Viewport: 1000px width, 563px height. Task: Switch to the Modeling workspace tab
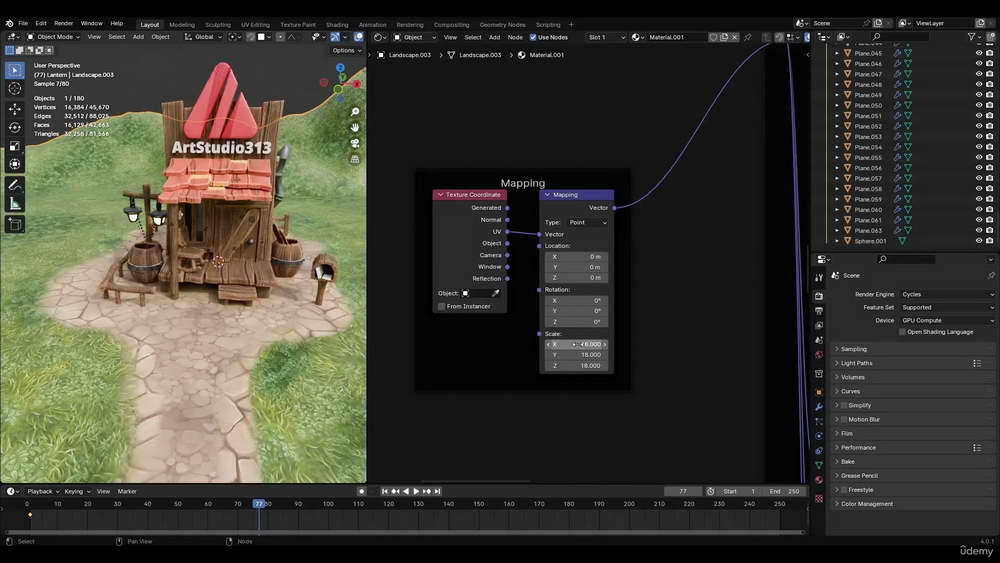[x=182, y=25]
